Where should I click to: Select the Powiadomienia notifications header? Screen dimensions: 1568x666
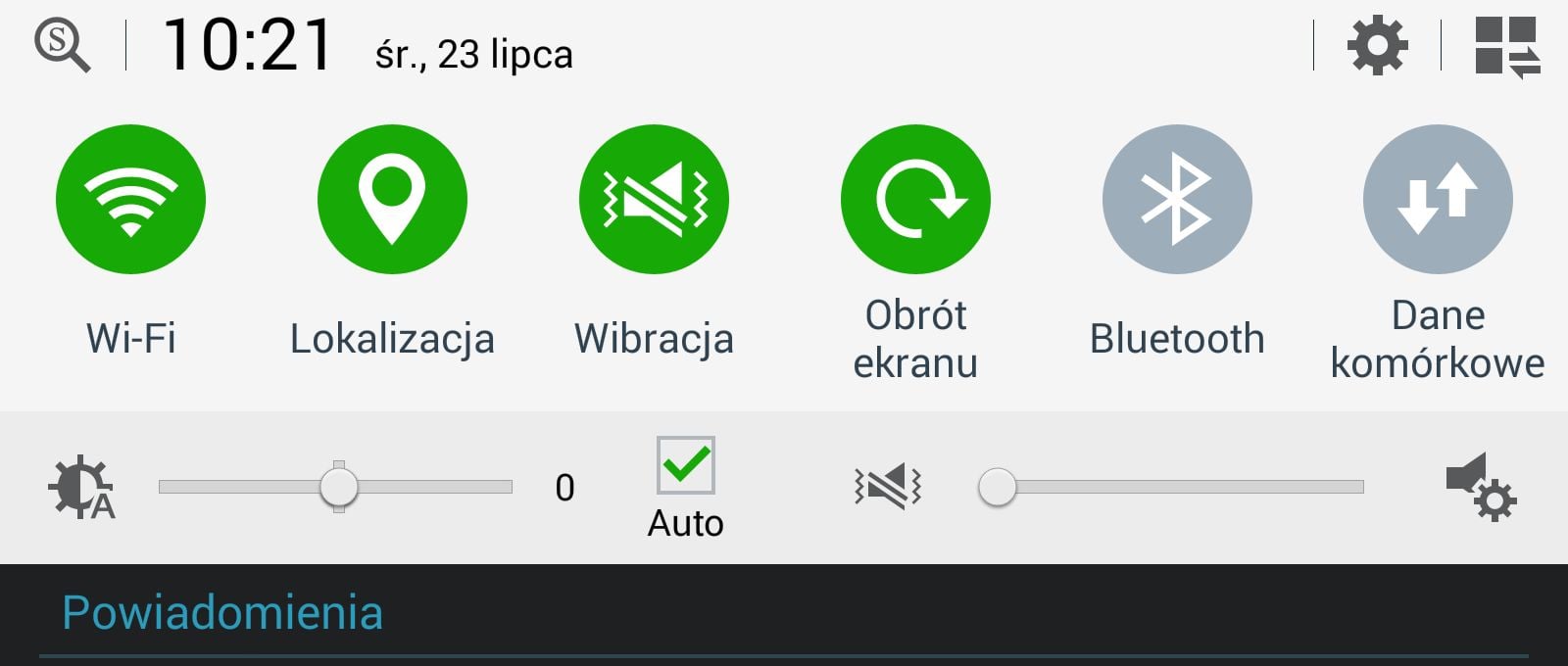coord(222,613)
